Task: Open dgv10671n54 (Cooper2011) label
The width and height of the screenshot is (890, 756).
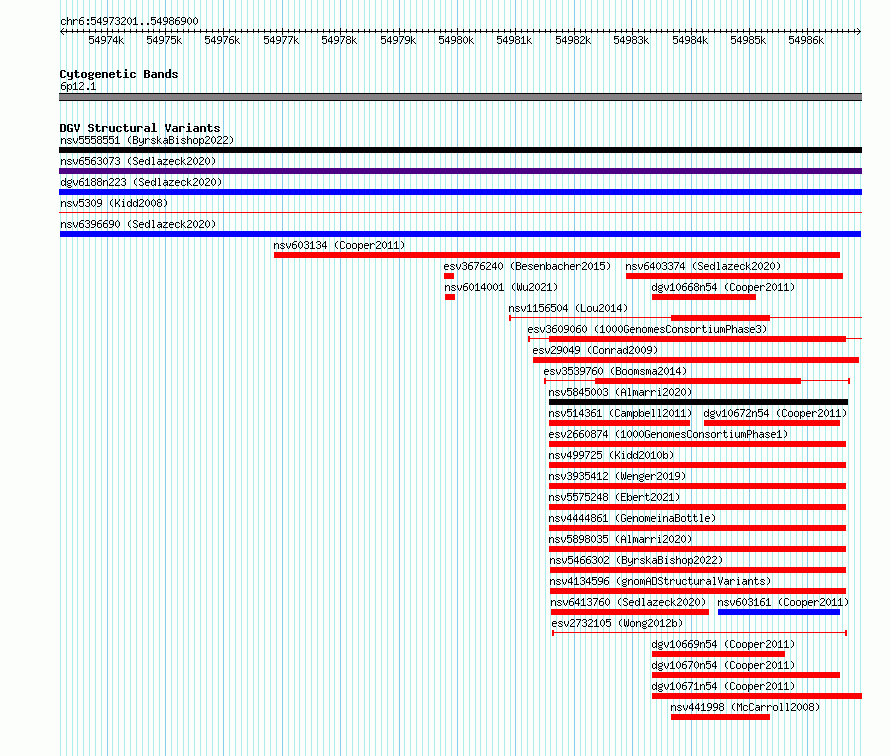Action: 723,686
